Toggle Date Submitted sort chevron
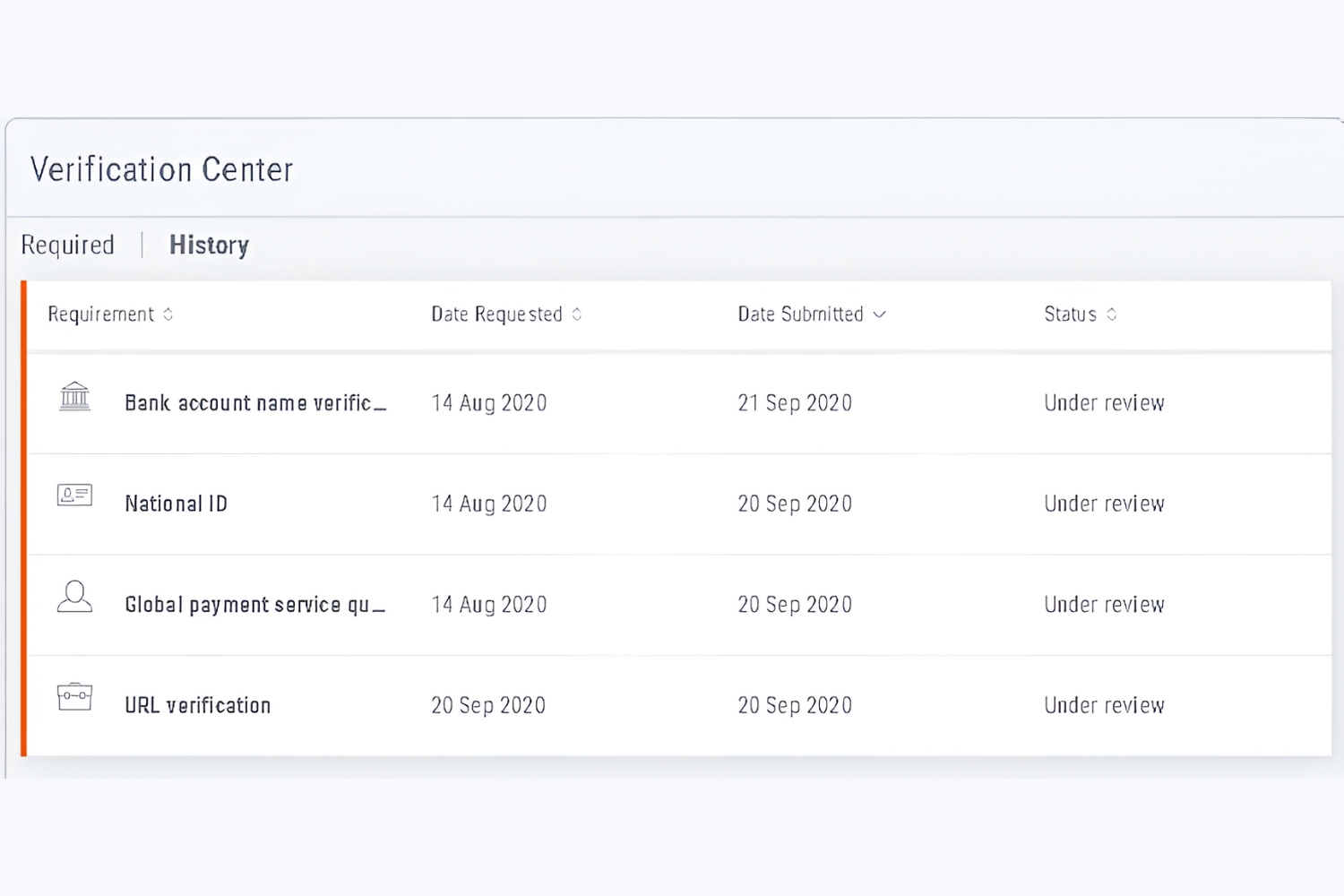 [x=880, y=314]
